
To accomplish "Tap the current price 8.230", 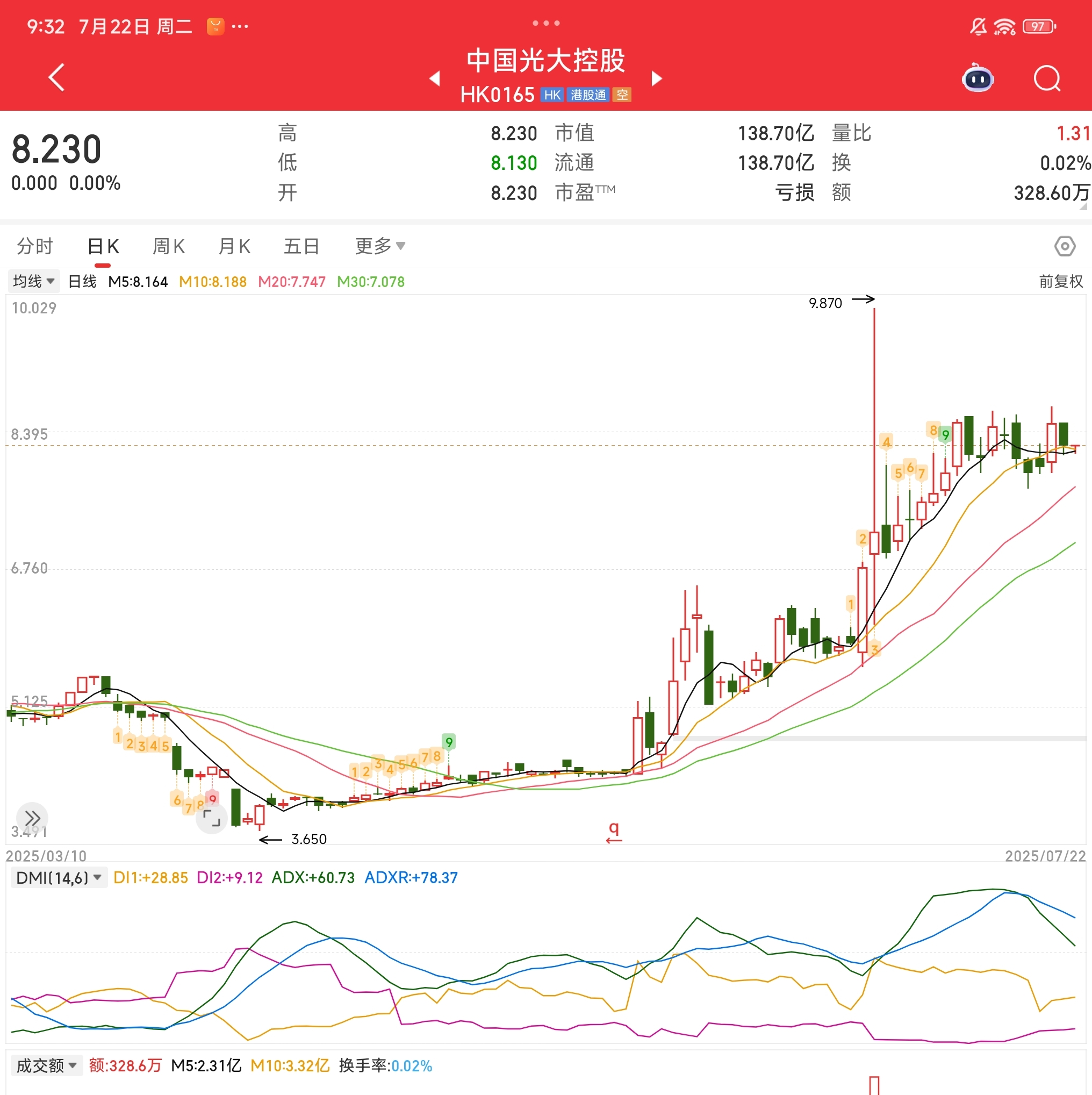I will (56, 149).
